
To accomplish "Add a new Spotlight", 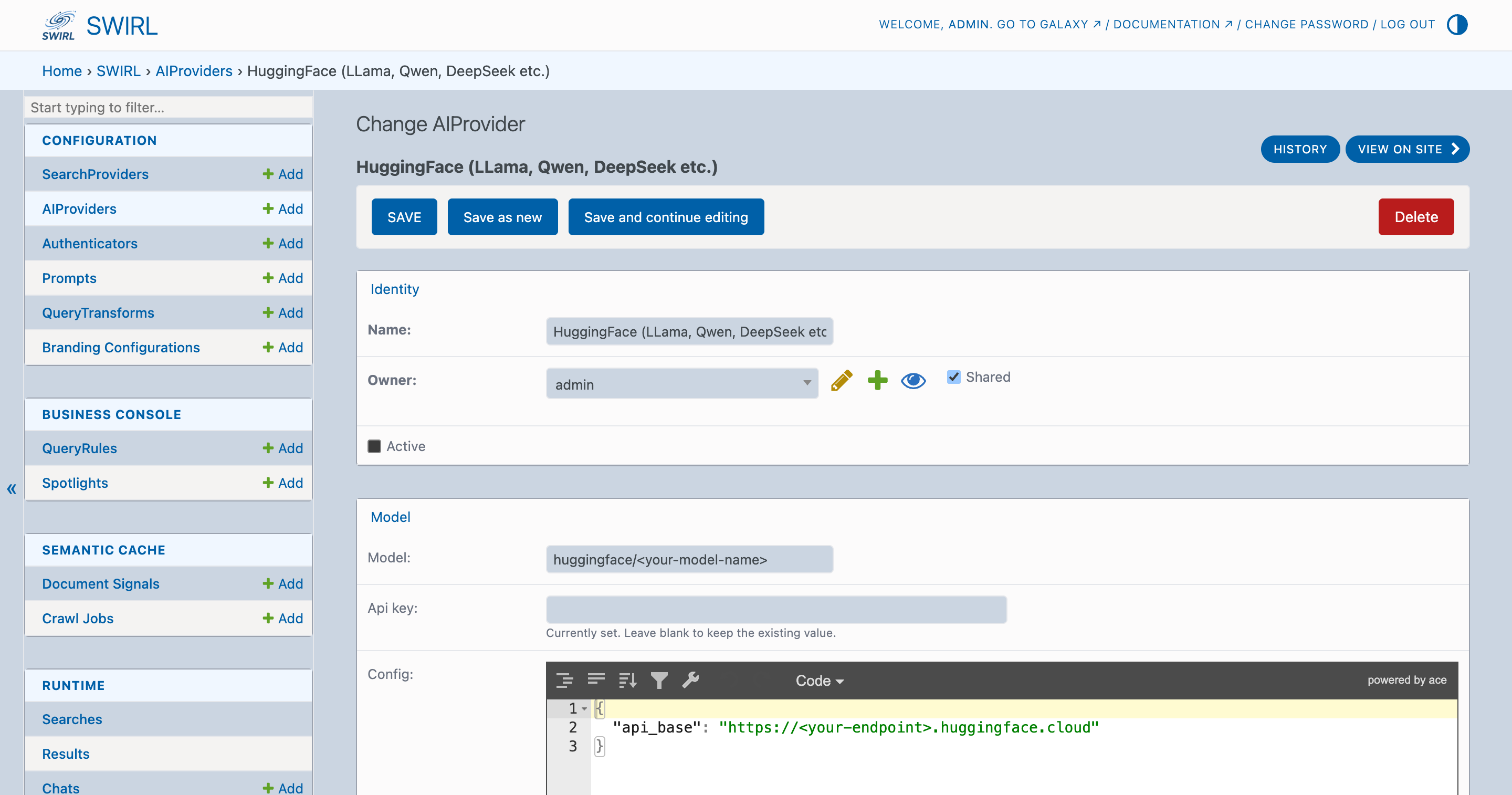I will click(283, 483).
